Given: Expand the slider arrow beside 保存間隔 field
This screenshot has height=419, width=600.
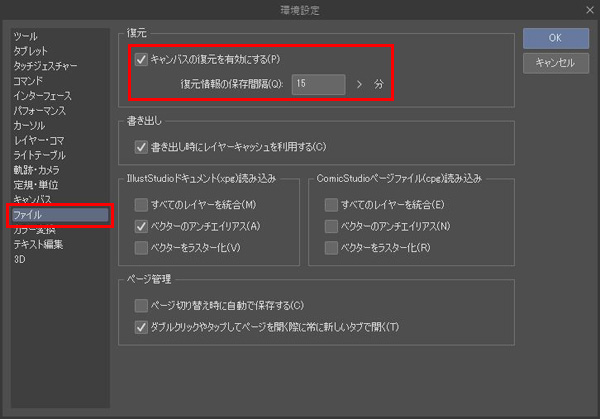Looking at the screenshot, I should [360, 85].
